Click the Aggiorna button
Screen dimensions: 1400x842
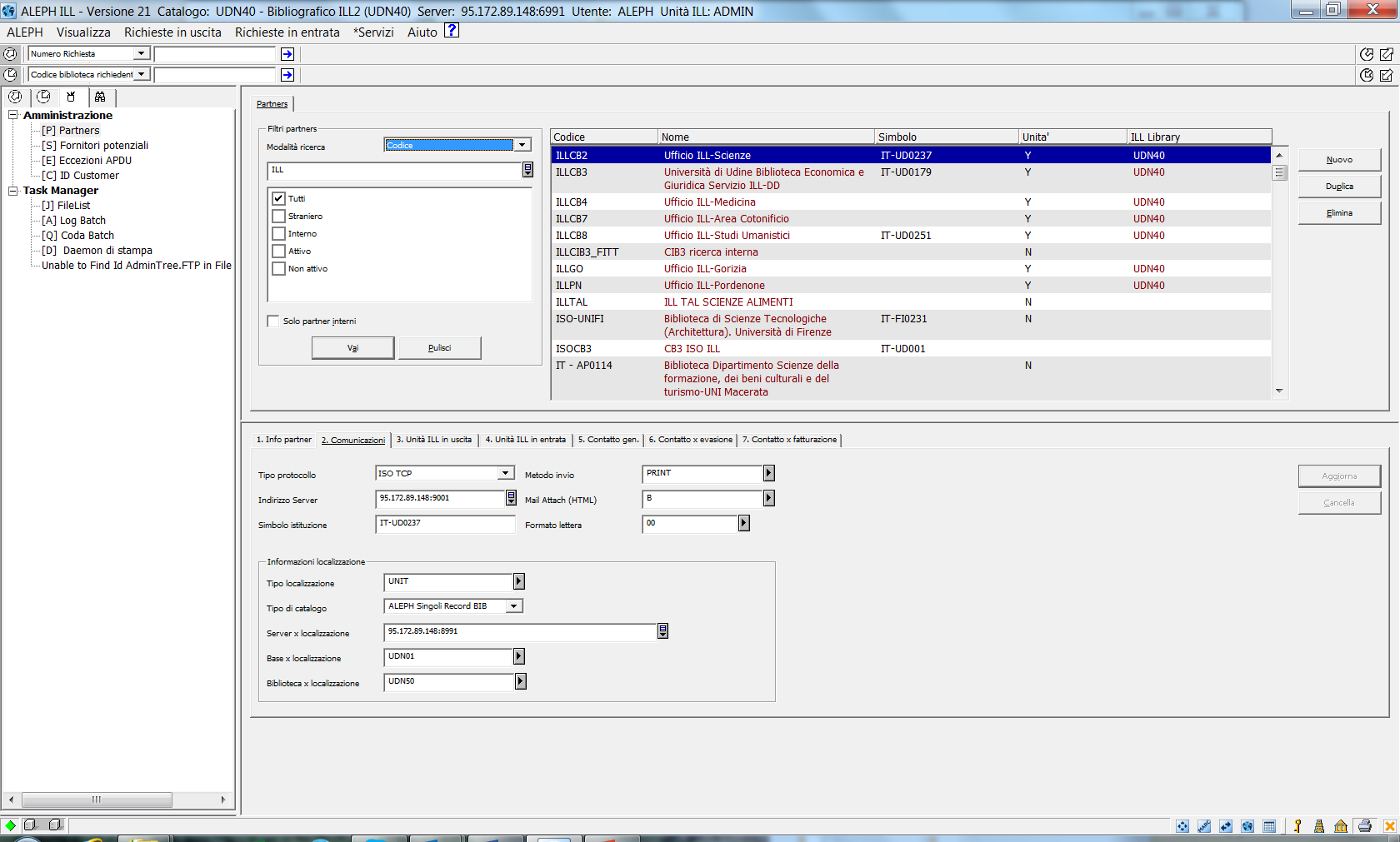point(1339,476)
